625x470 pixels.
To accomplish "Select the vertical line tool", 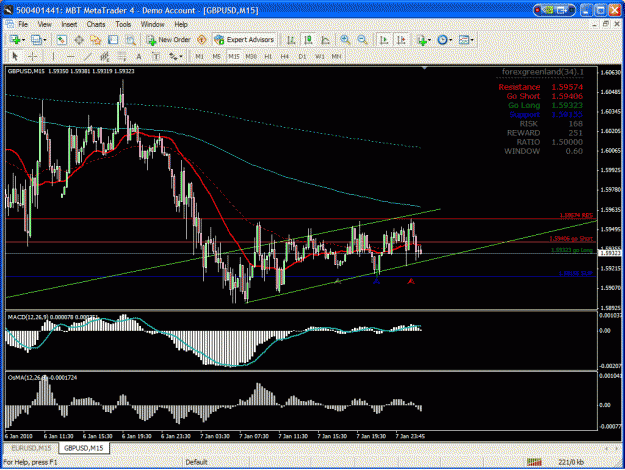I will [x=53, y=57].
